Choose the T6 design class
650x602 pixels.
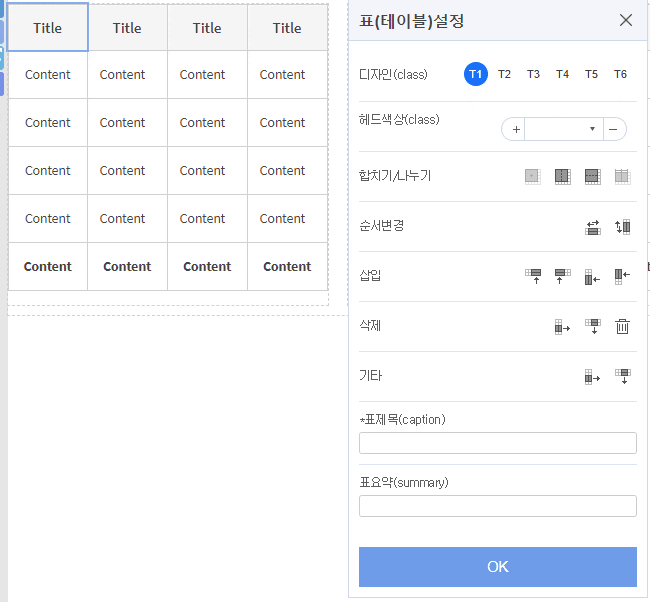point(620,74)
